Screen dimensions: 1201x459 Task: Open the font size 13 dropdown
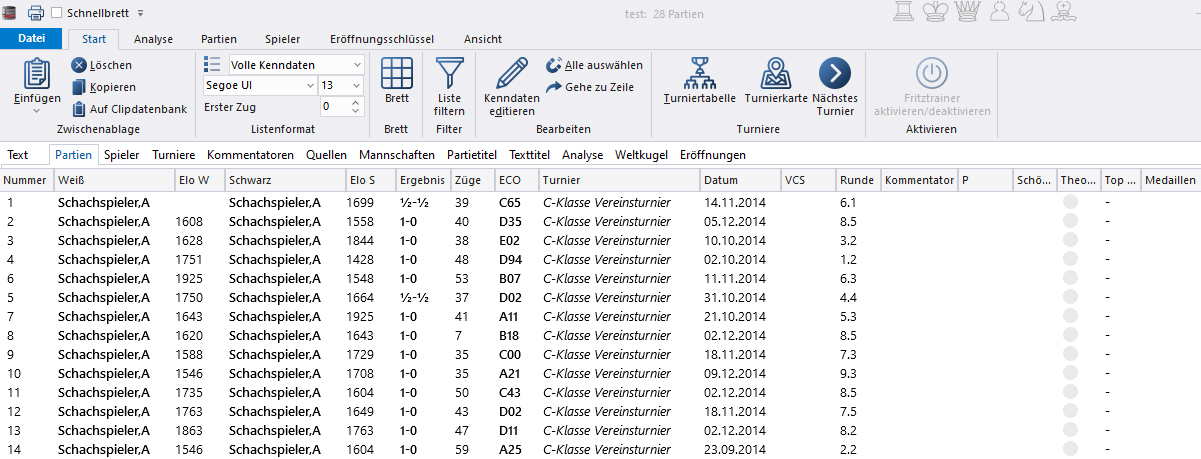[x=357, y=86]
